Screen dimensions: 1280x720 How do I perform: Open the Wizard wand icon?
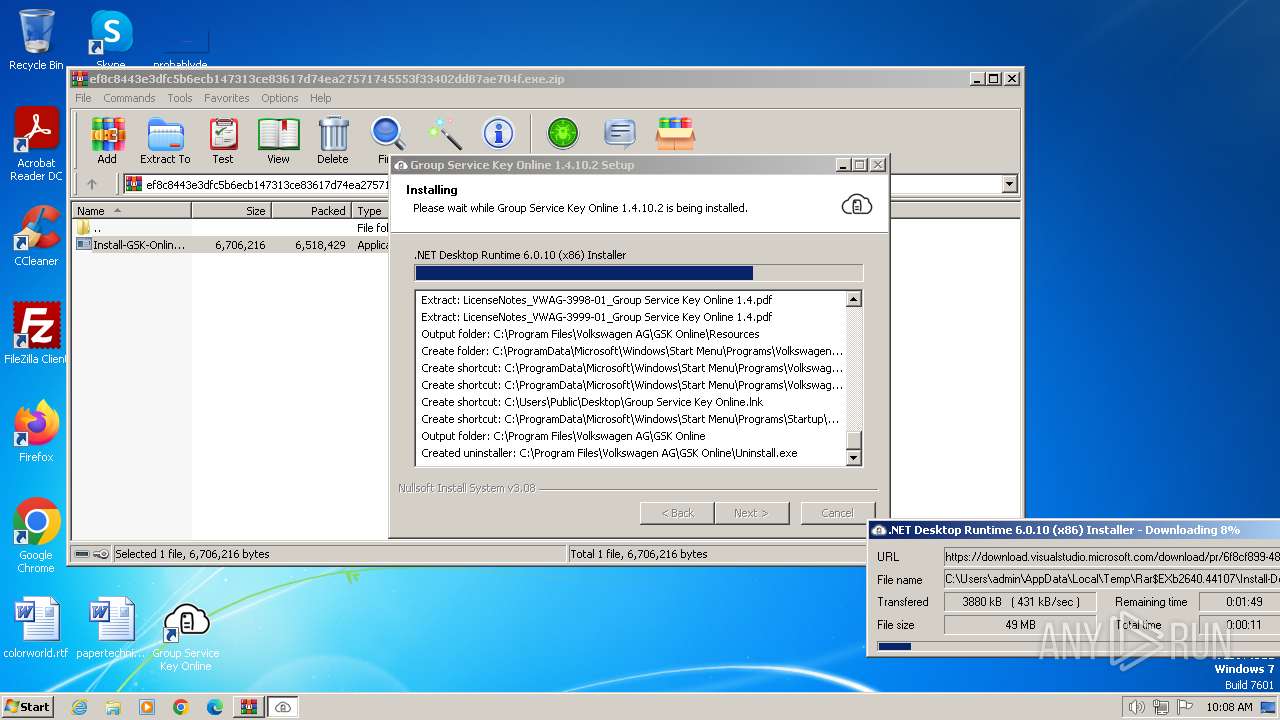[444, 133]
